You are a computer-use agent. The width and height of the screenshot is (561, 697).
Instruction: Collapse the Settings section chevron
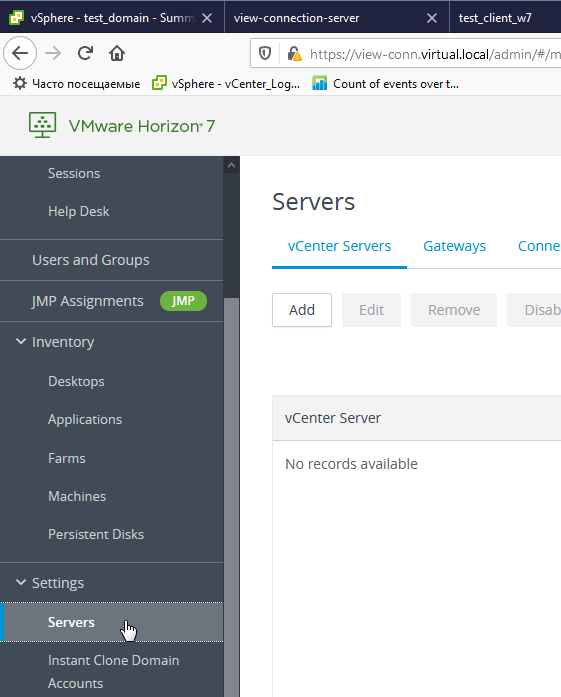pyautogui.click(x=20, y=582)
